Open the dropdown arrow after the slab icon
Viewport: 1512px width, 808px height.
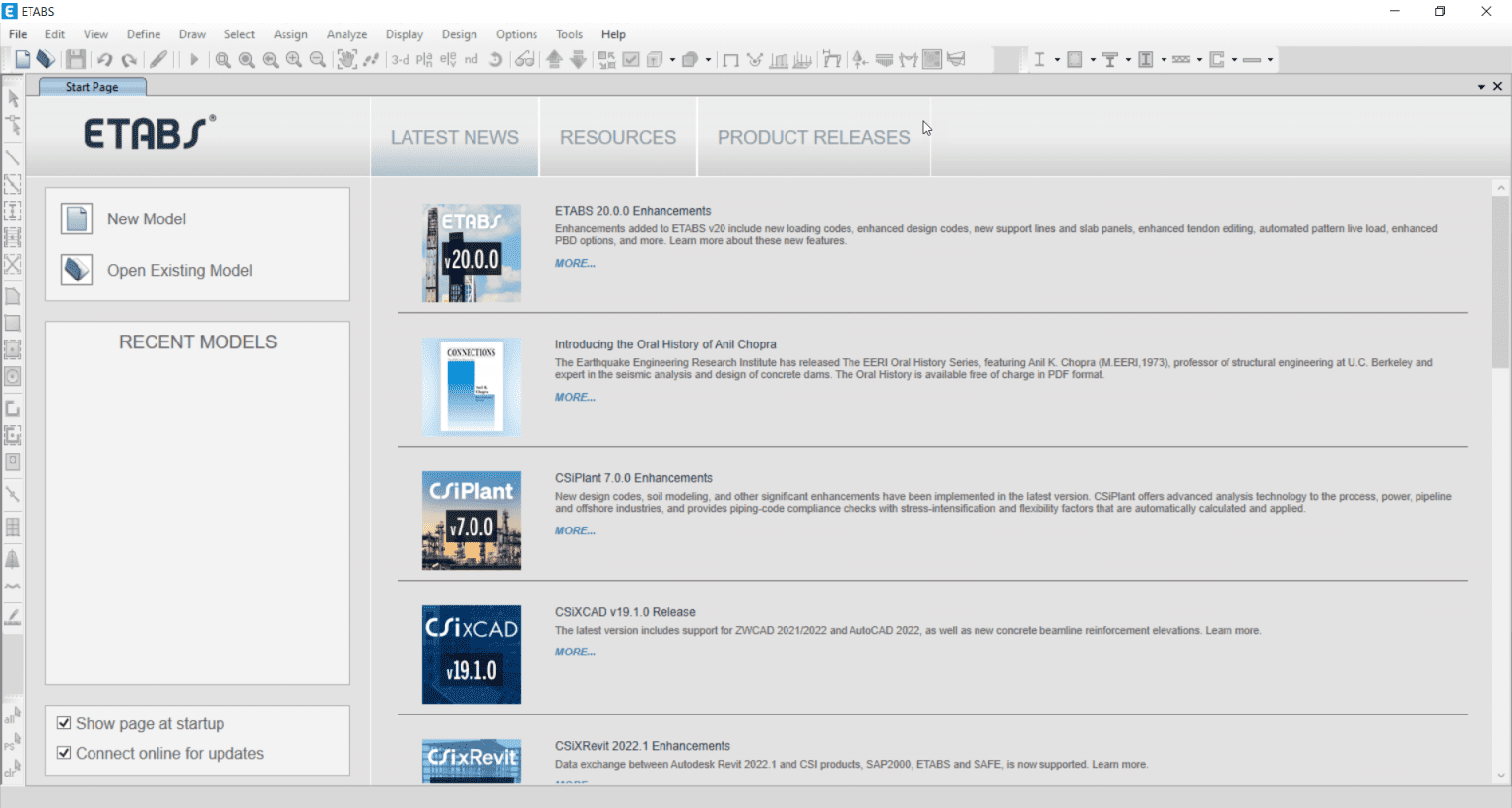tap(1270, 59)
